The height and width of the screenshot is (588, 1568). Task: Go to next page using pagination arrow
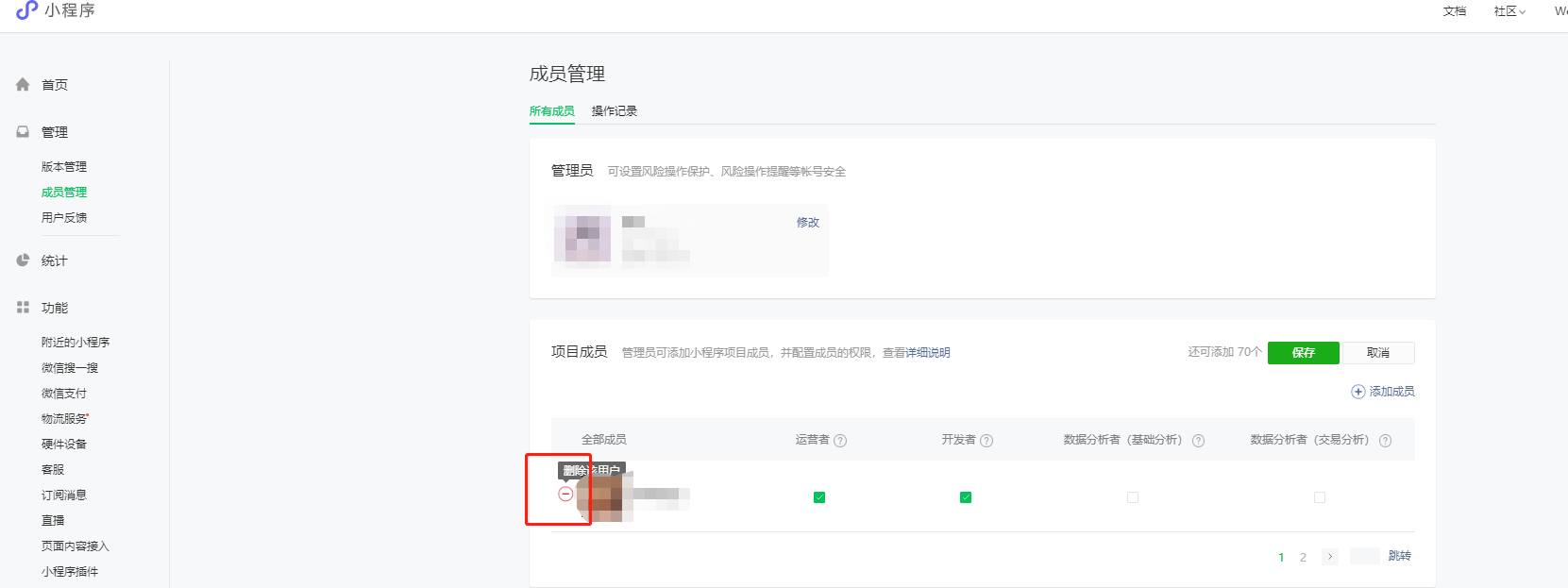[1329, 557]
